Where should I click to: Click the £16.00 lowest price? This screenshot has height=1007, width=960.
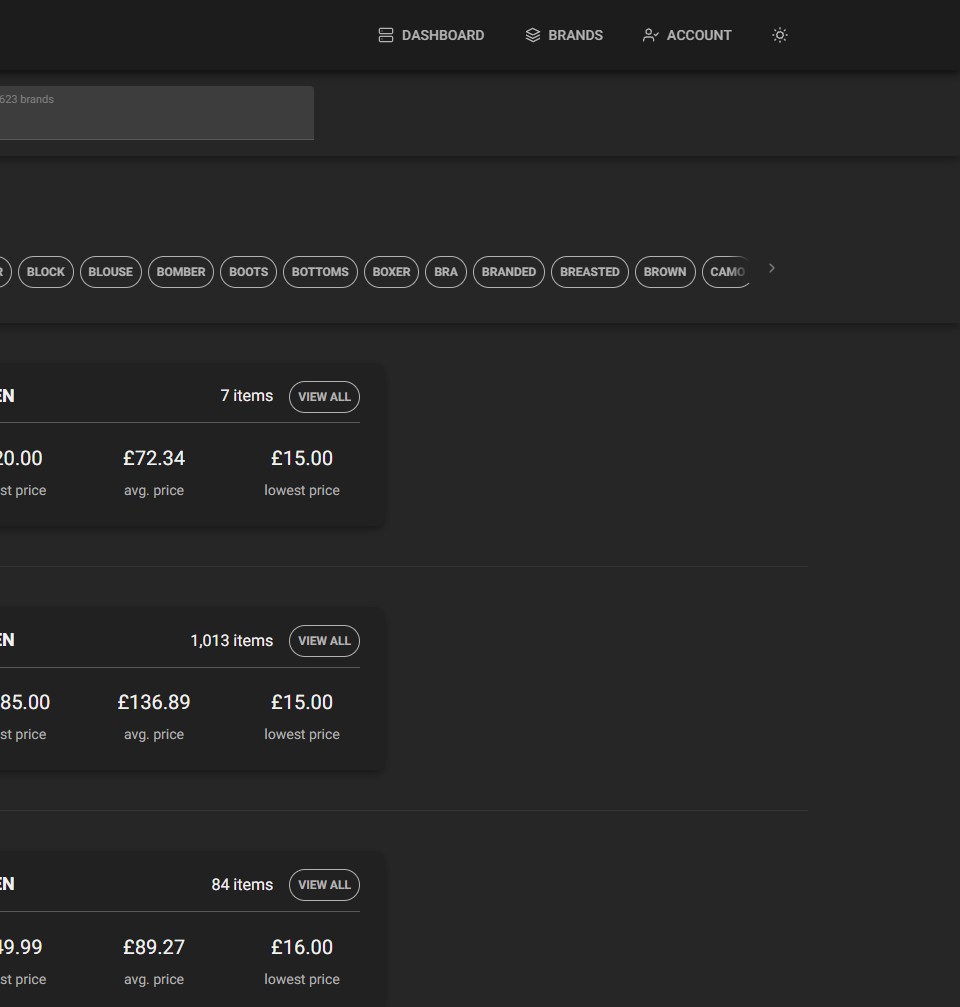(302, 947)
